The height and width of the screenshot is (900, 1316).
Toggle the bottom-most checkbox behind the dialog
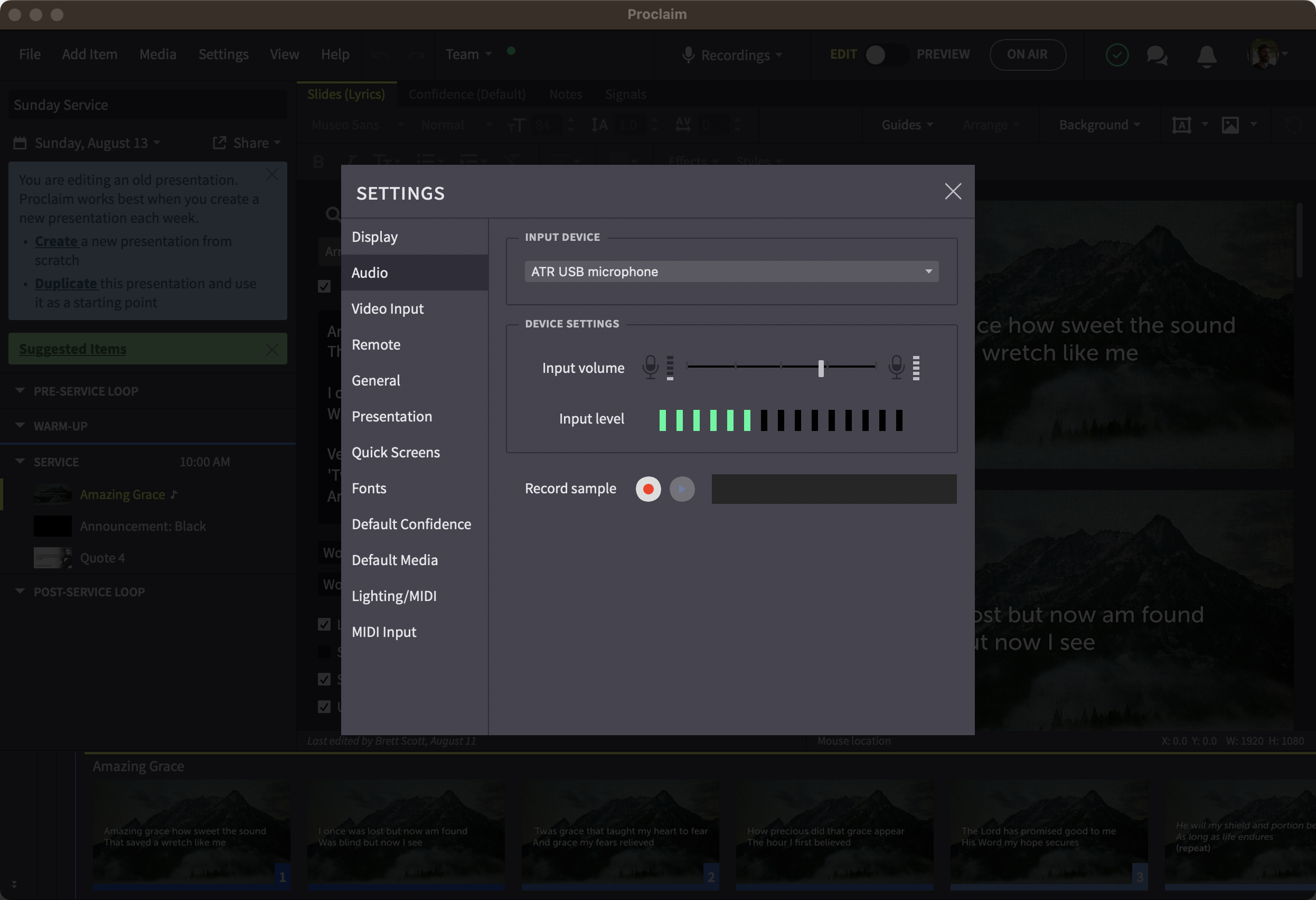pos(324,706)
